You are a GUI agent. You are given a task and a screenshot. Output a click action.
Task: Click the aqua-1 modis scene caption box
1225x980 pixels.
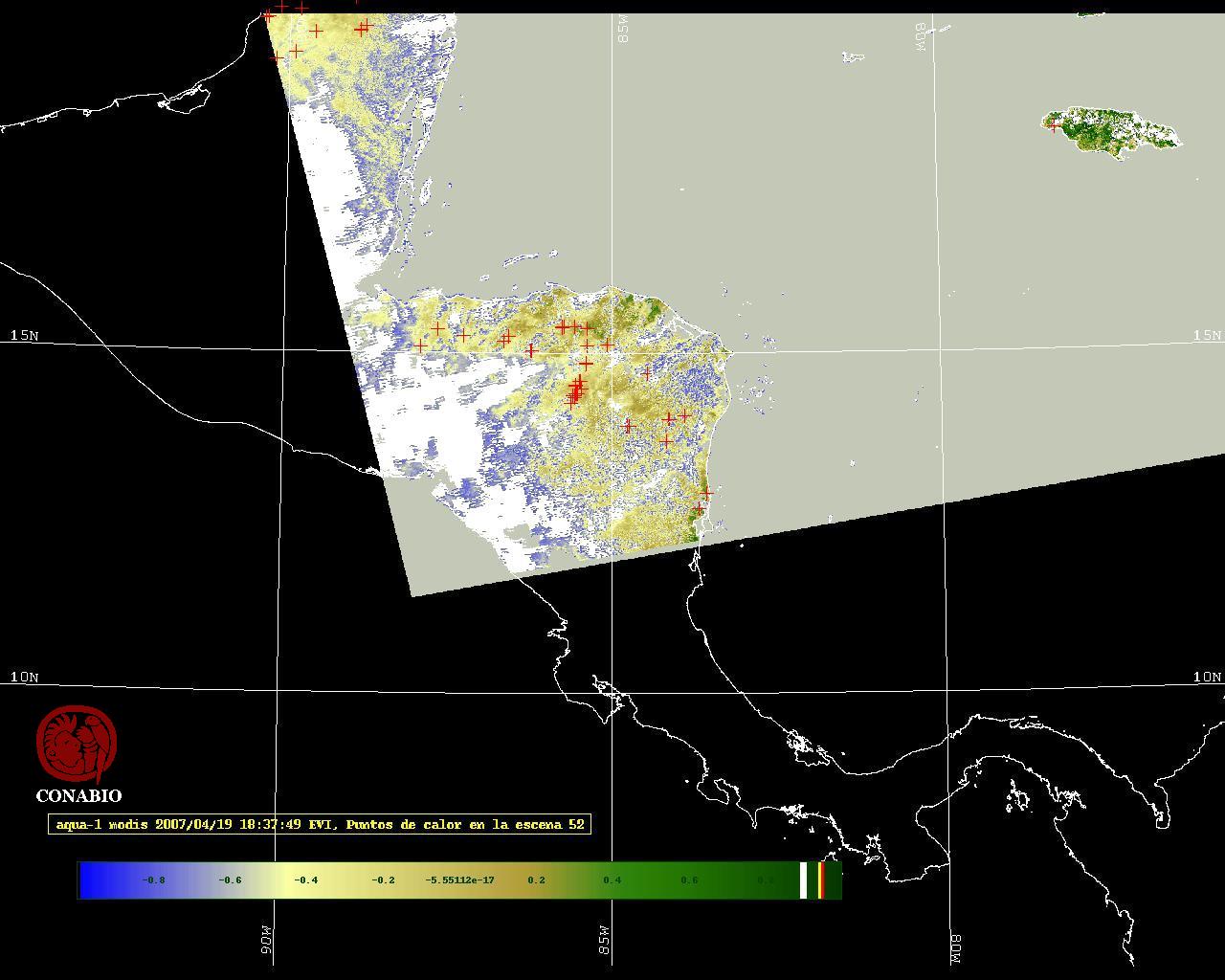tap(320, 824)
